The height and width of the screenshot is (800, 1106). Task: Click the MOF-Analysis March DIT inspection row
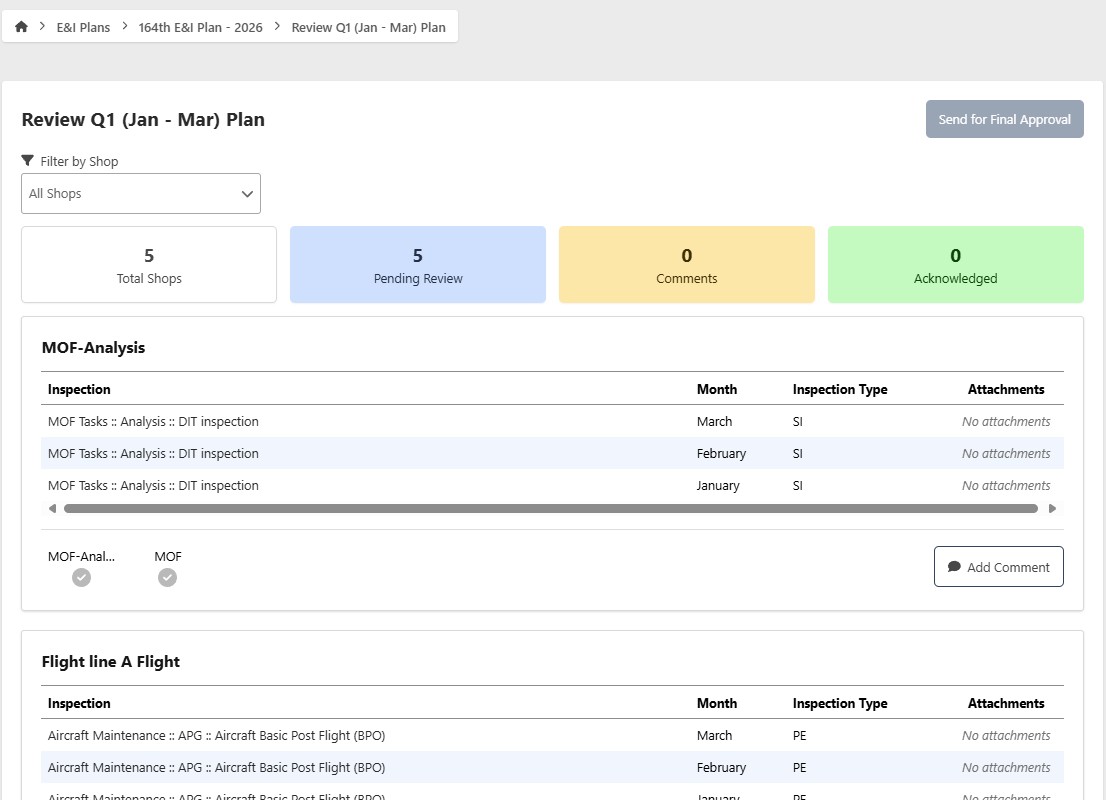click(552, 421)
